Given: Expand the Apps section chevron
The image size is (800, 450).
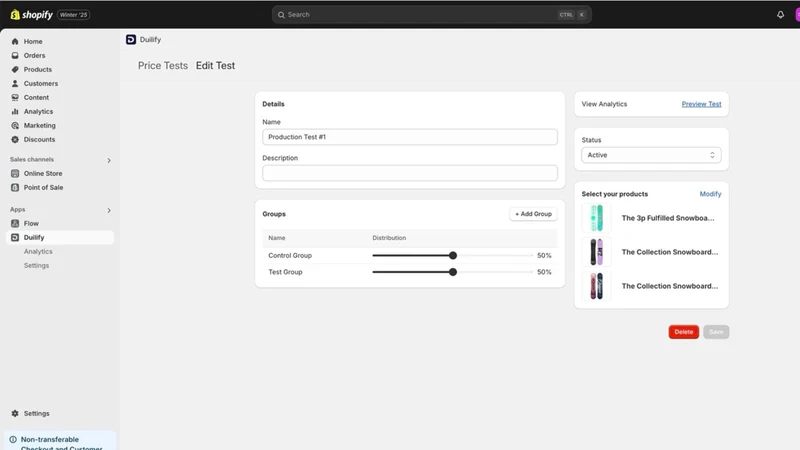Looking at the screenshot, I should [109, 210].
